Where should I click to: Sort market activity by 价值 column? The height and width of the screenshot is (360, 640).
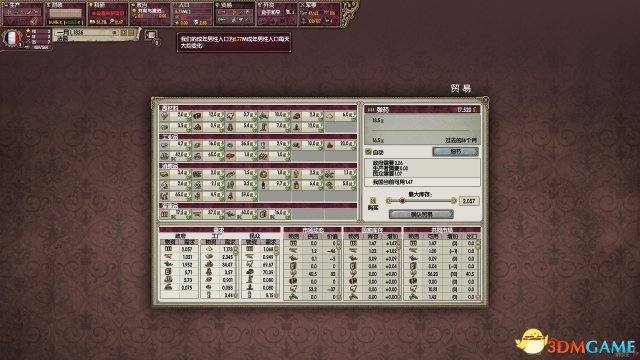point(332,236)
